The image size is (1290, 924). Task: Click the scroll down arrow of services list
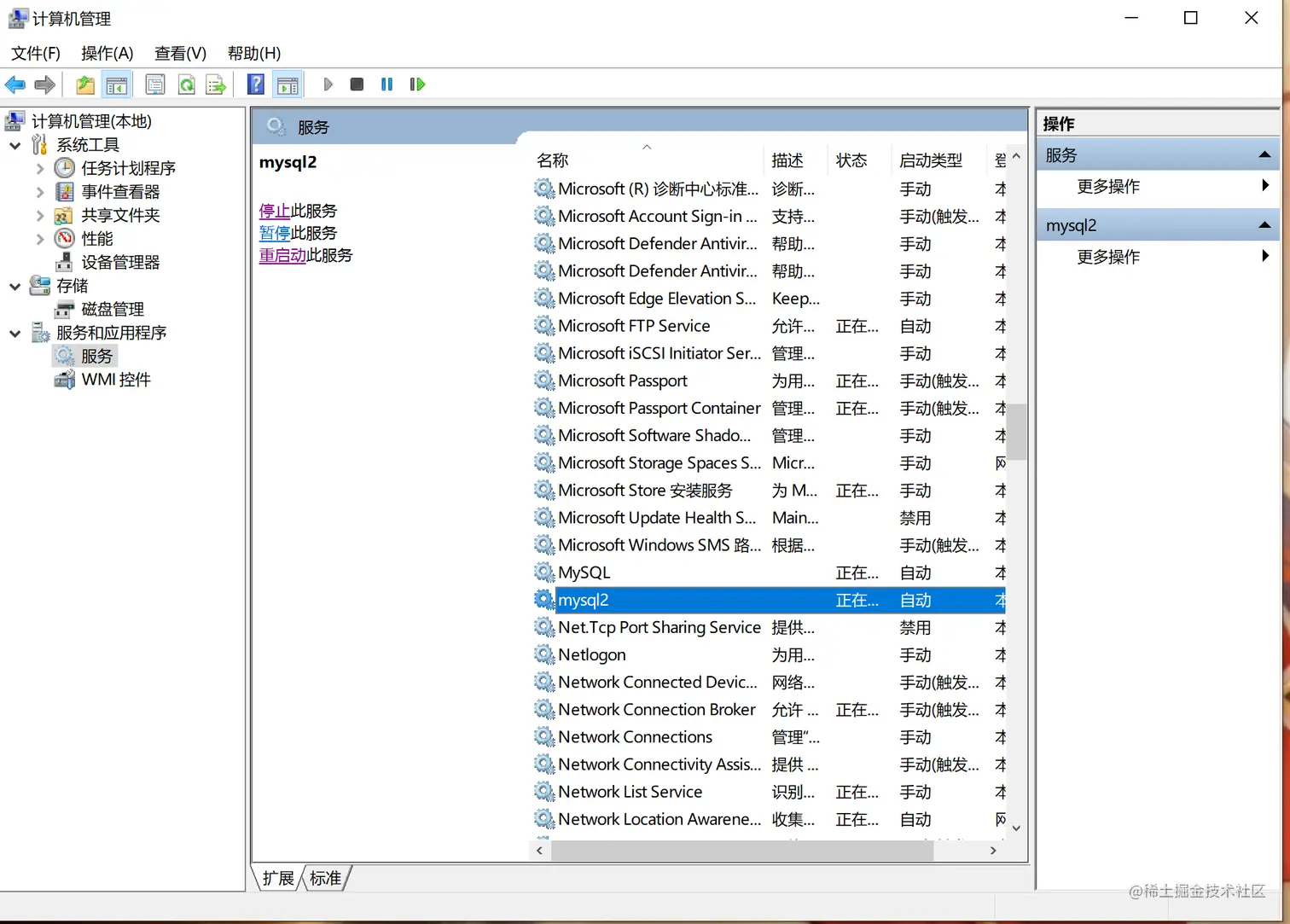coord(1016,828)
